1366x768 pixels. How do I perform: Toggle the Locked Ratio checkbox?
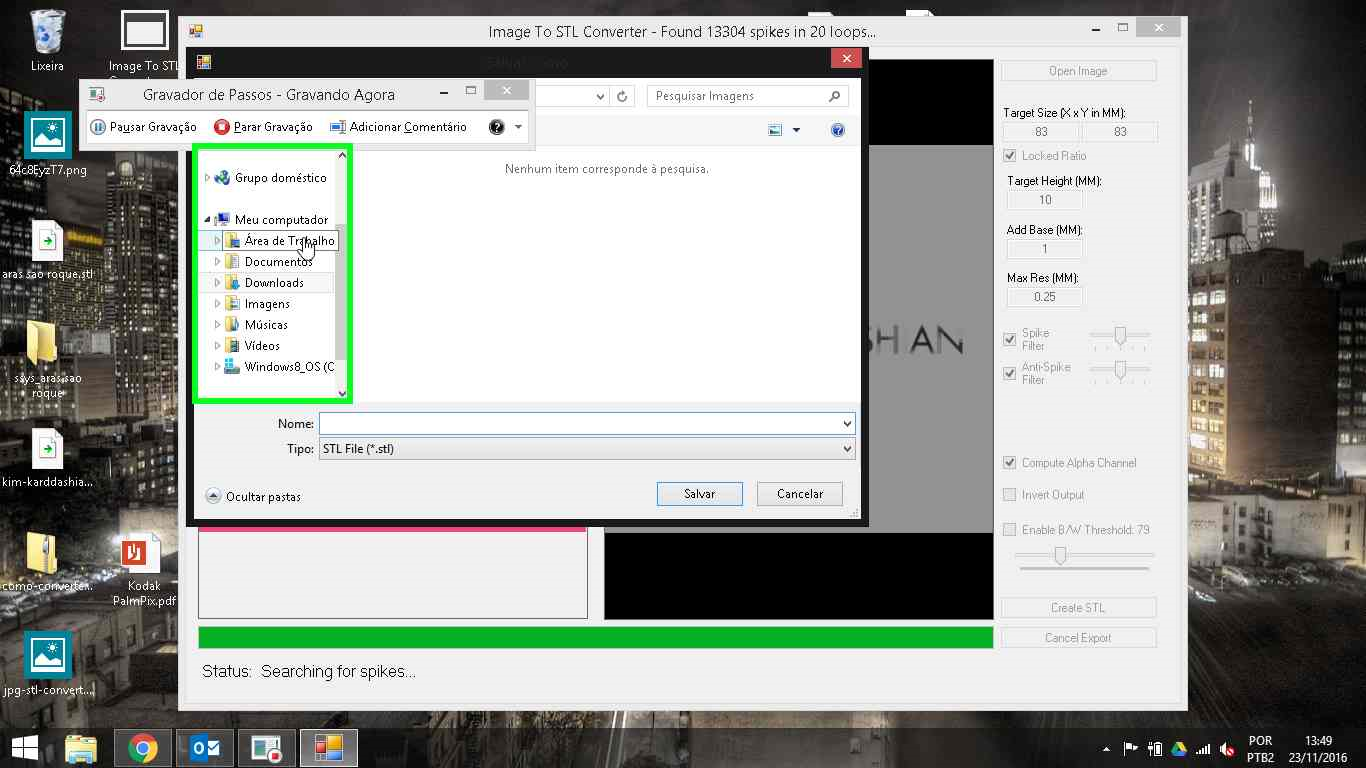[x=1010, y=156]
